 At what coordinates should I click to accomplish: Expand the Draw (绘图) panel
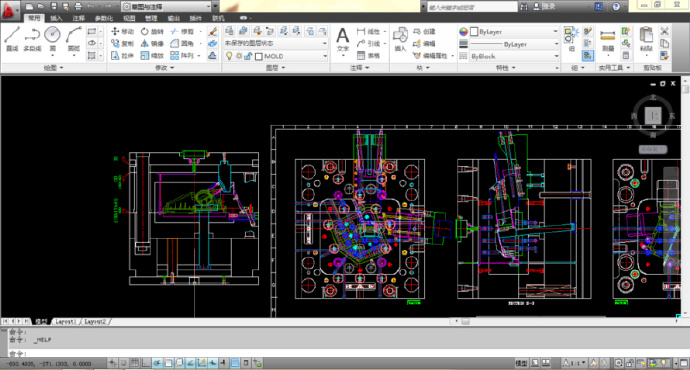[x=53, y=68]
